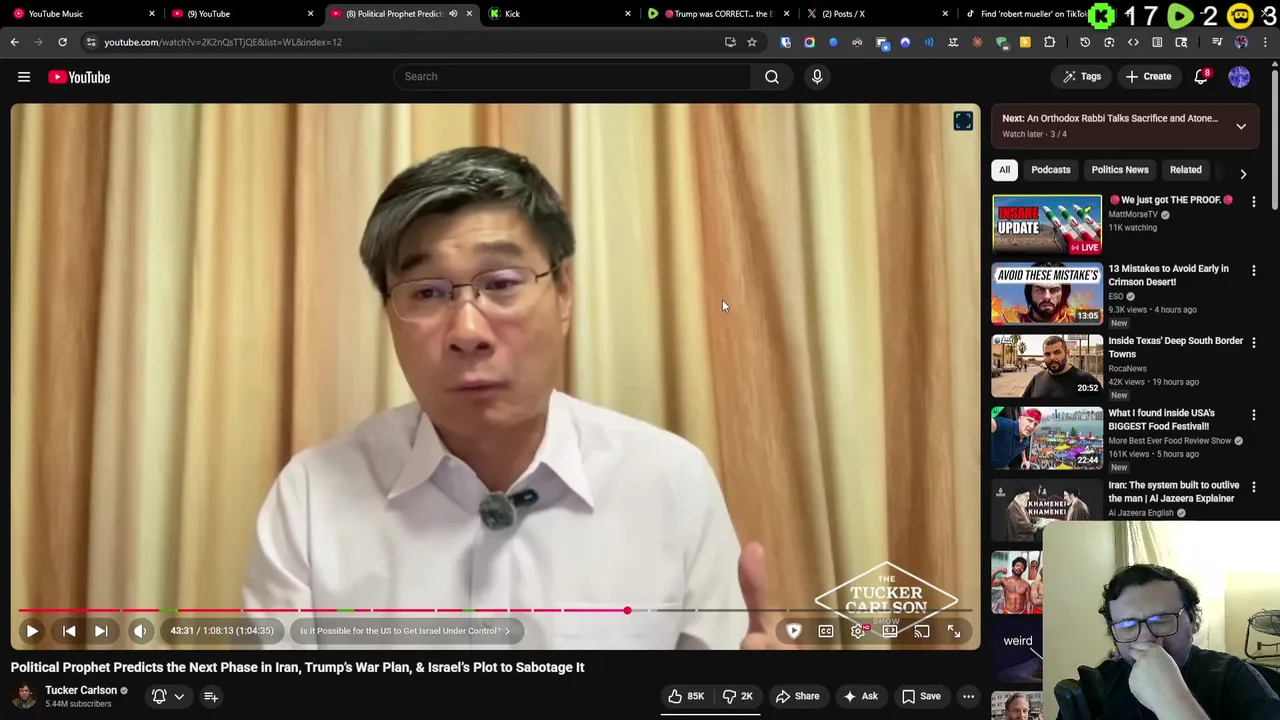Like the video (85K)

[x=686, y=696]
